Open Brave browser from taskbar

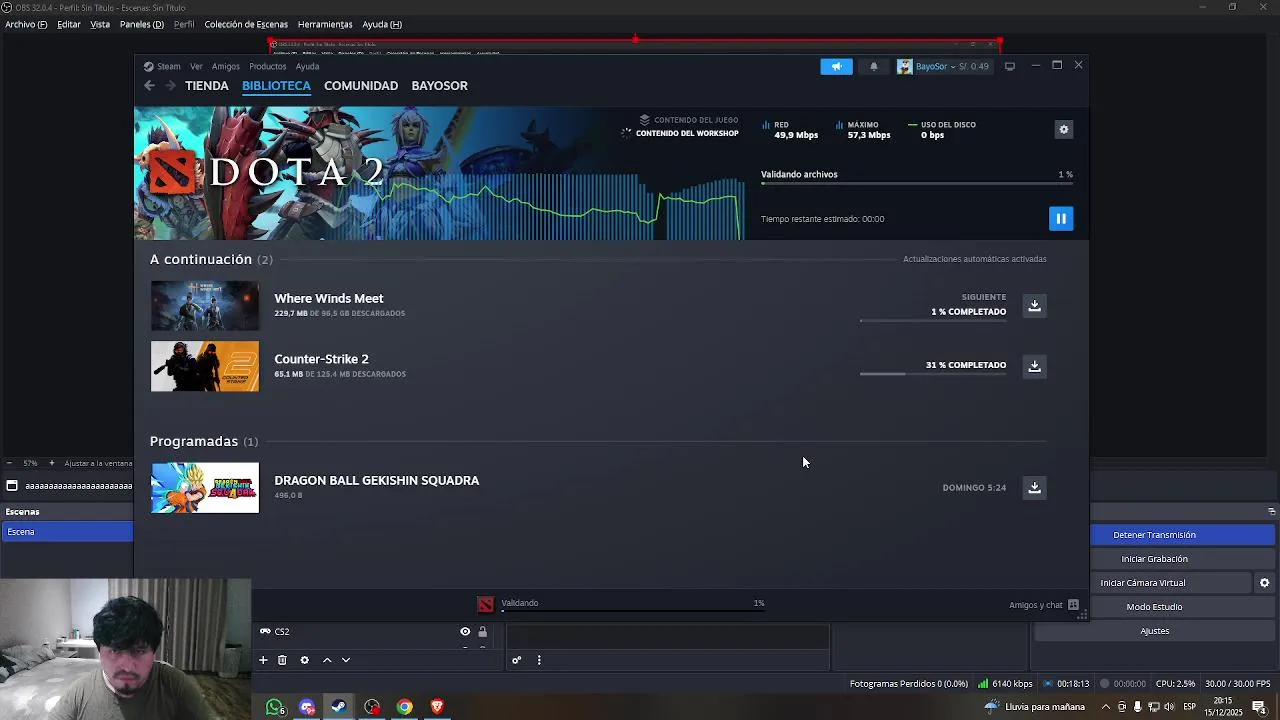click(x=437, y=707)
